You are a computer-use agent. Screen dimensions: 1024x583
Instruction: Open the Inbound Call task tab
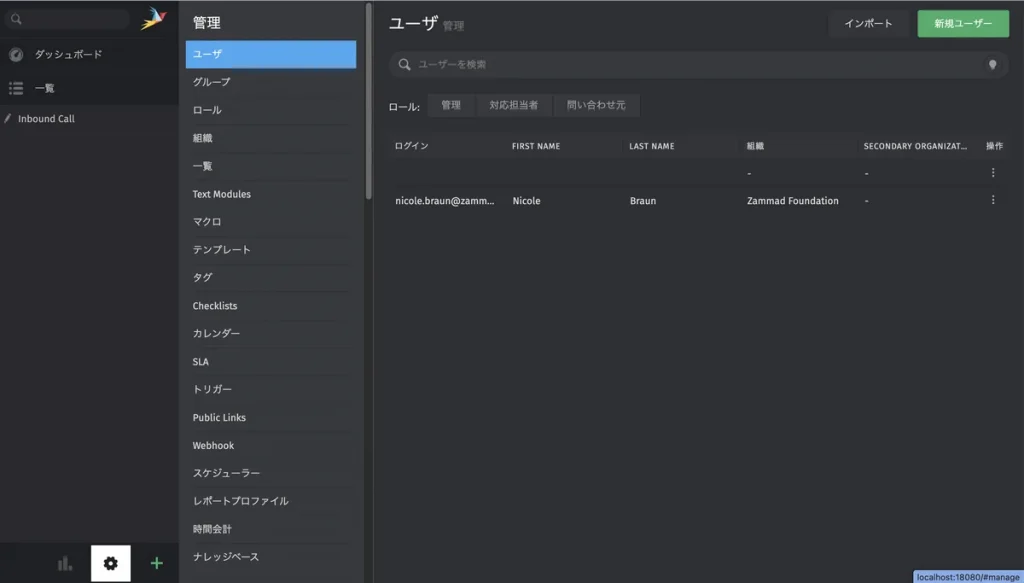[x=89, y=119]
